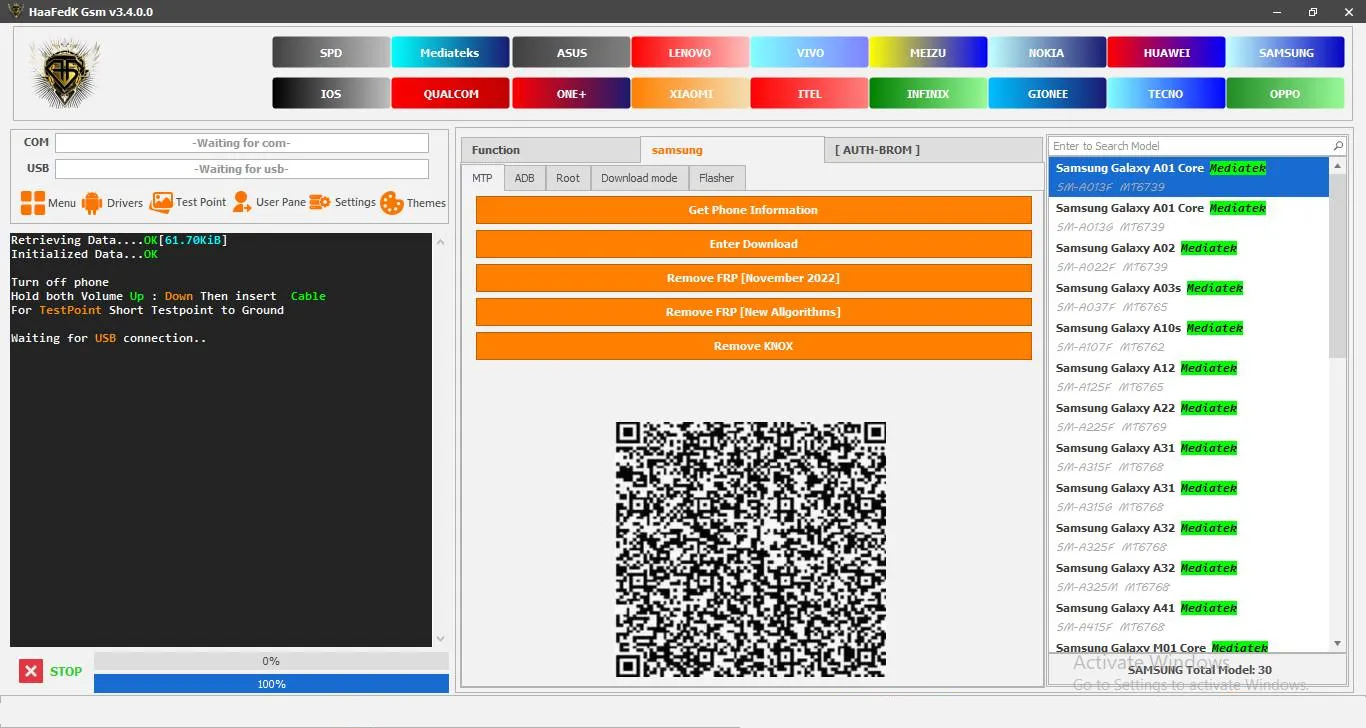
Task: Select Samsung Galaxy A12 model
Action: [x=1189, y=377]
